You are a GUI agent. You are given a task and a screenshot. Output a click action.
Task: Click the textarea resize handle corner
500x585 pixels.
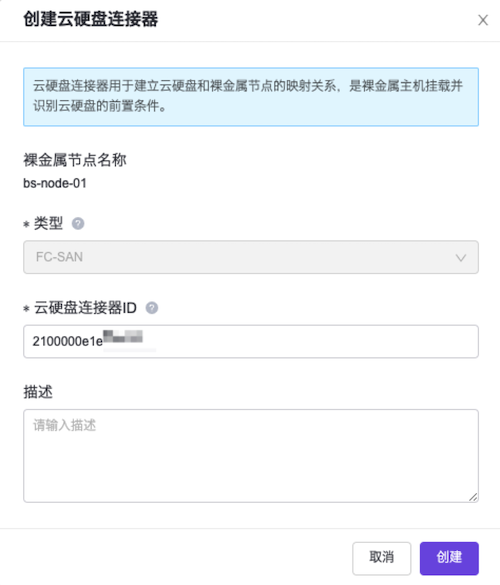pyautogui.click(x=473, y=497)
